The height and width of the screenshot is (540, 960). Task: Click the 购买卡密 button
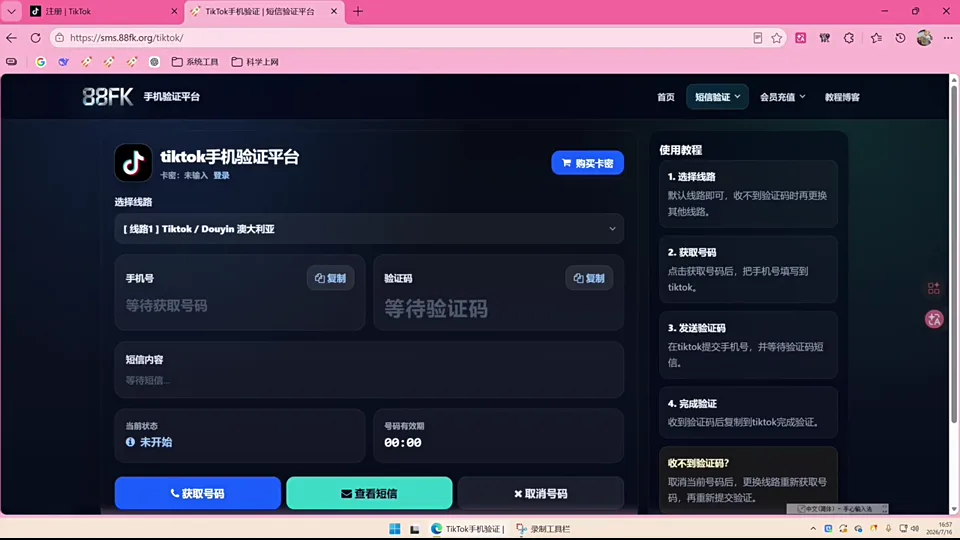point(587,163)
